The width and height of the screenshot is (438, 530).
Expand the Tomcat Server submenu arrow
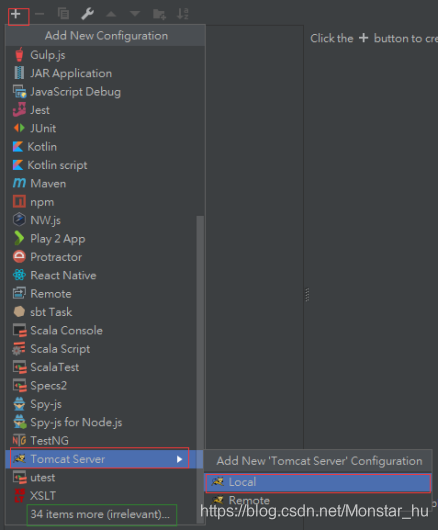click(179, 459)
